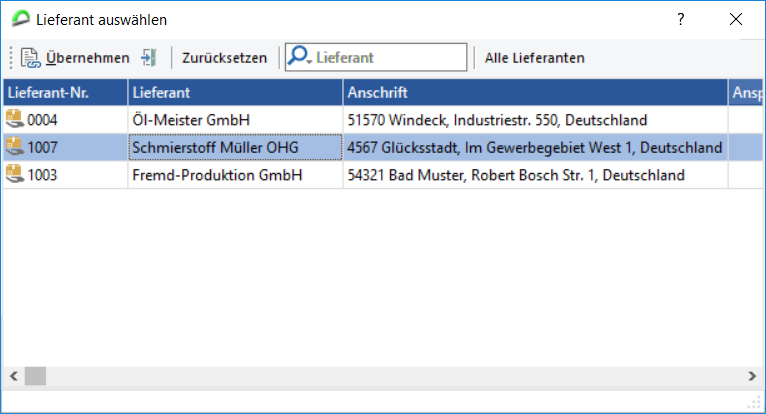
Task: Click address 4567 Glücksstadt, Im Gewerbegebiet West
Action: coord(534,147)
